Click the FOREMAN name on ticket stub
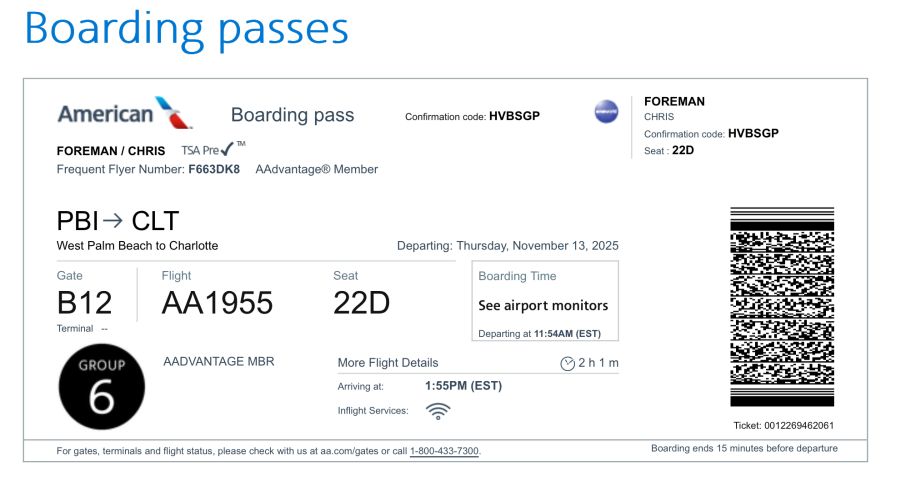 click(674, 101)
